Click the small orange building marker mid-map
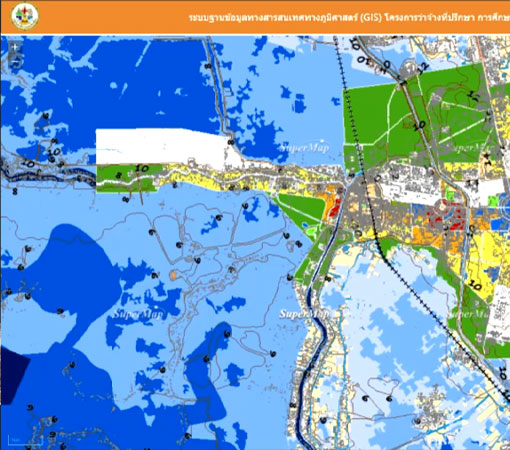The width and height of the screenshot is (510, 450). pyautogui.click(x=173, y=275)
